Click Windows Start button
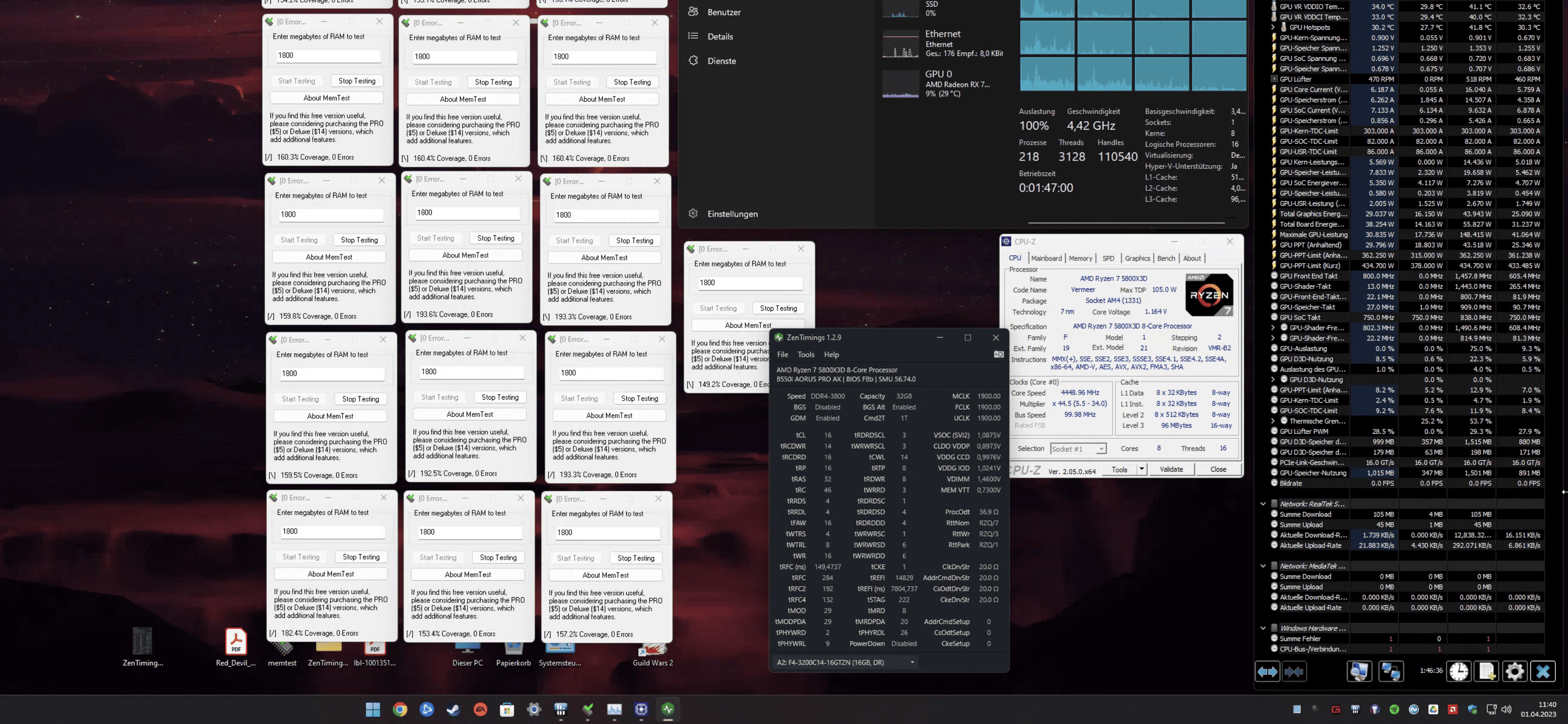The image size is (1568, 724). pyautogui.click(x=373, y=709)
